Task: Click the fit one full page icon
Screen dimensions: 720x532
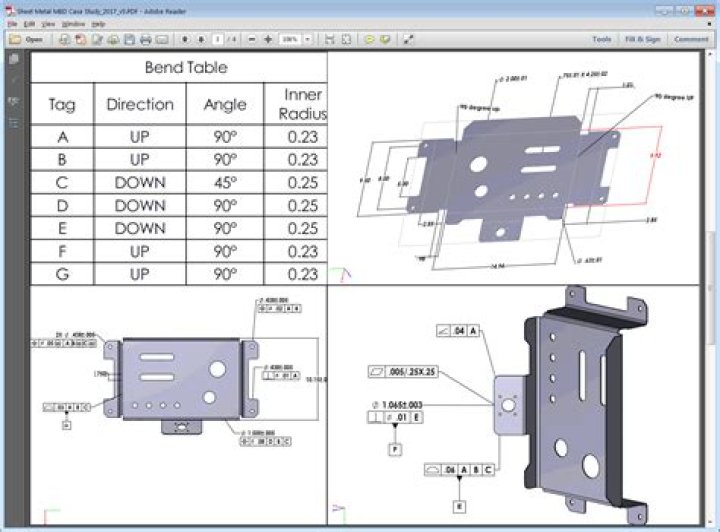Action: pos(346,39)
